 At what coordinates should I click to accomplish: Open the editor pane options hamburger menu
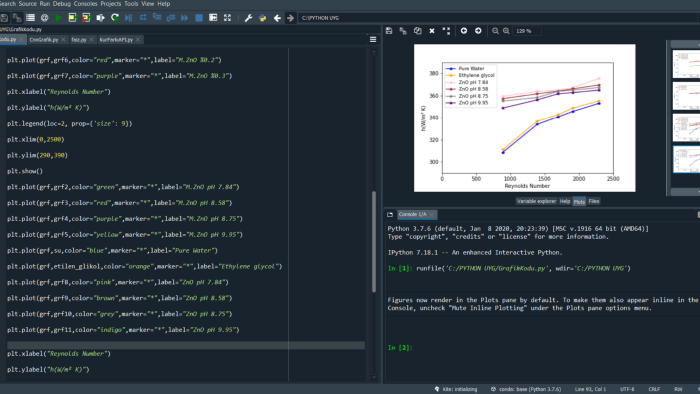pos(373,40)
